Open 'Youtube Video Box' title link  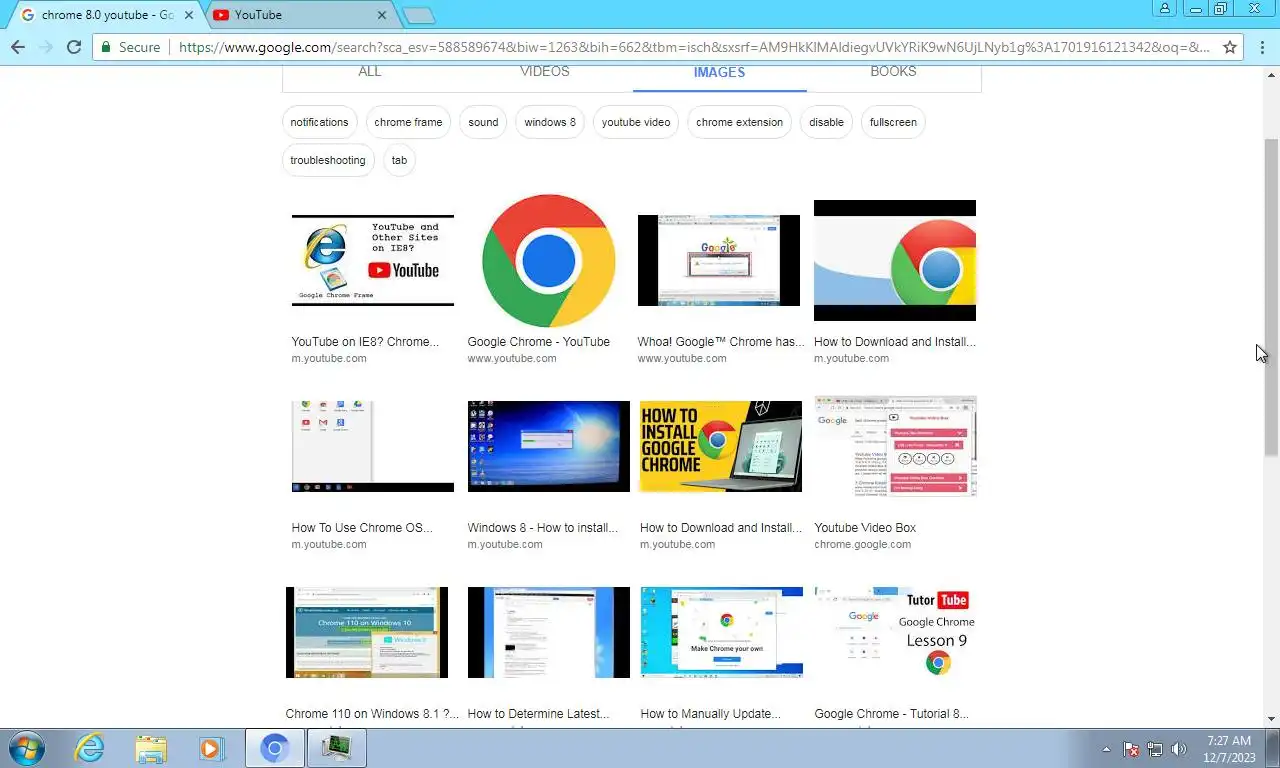865,528
